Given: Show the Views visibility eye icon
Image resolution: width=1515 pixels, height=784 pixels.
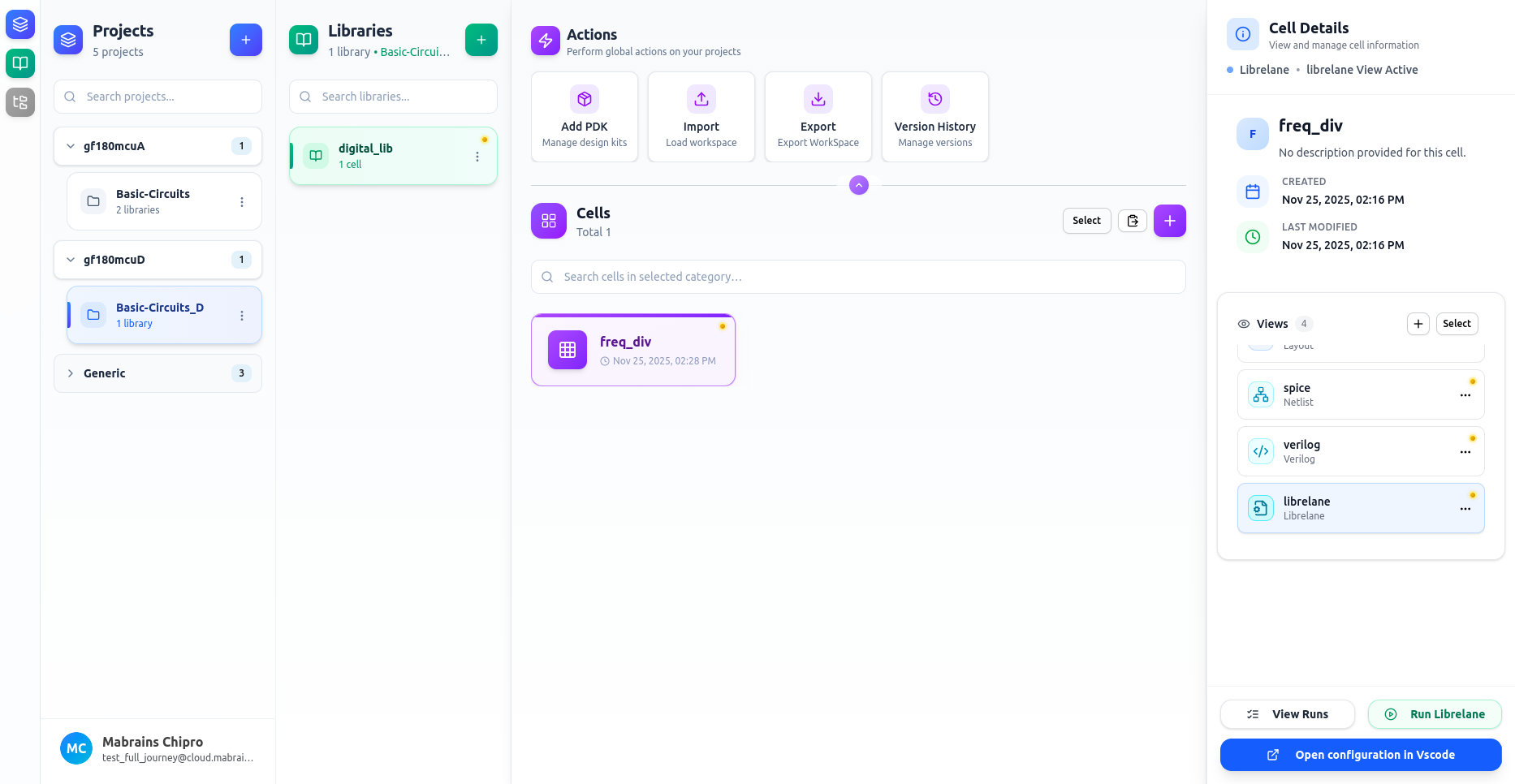Looking at the screenshot, I should tap(1243, 323).
